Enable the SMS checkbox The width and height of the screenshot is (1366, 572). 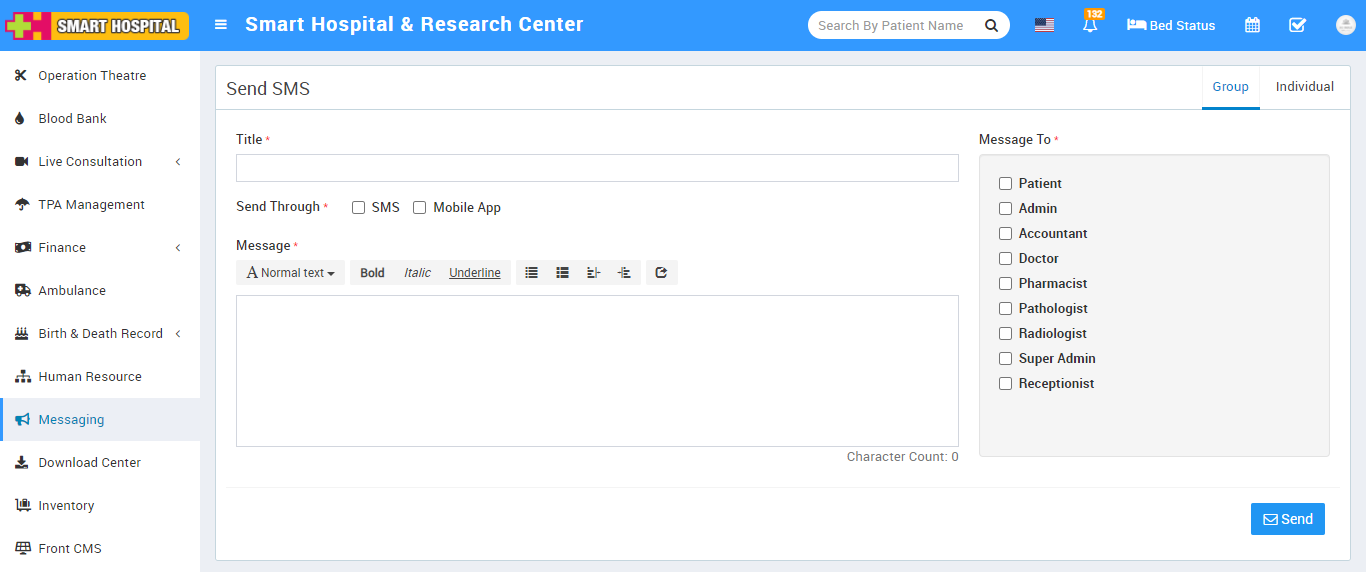click(x=358, y=208)
